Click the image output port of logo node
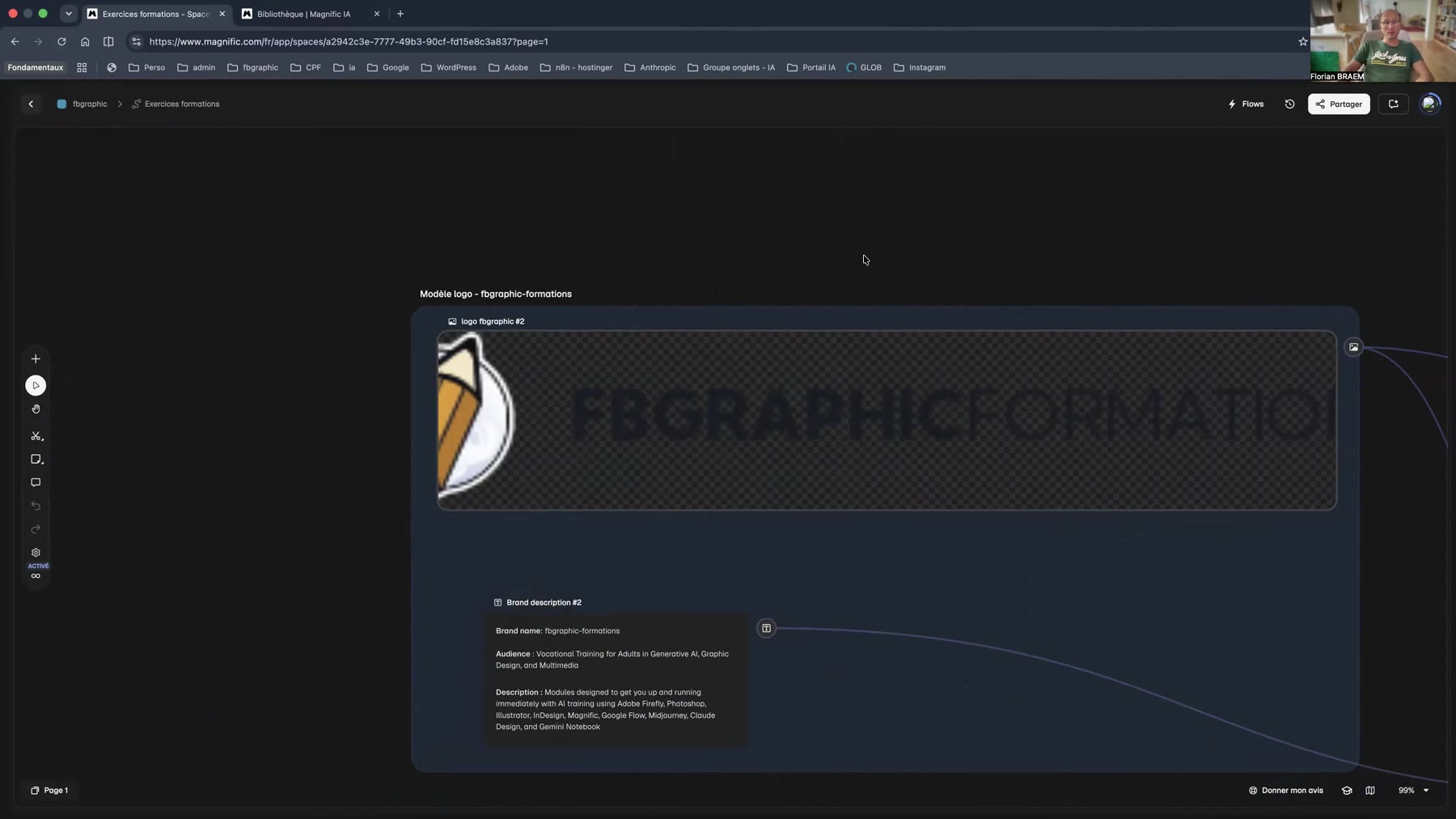 1353,347
